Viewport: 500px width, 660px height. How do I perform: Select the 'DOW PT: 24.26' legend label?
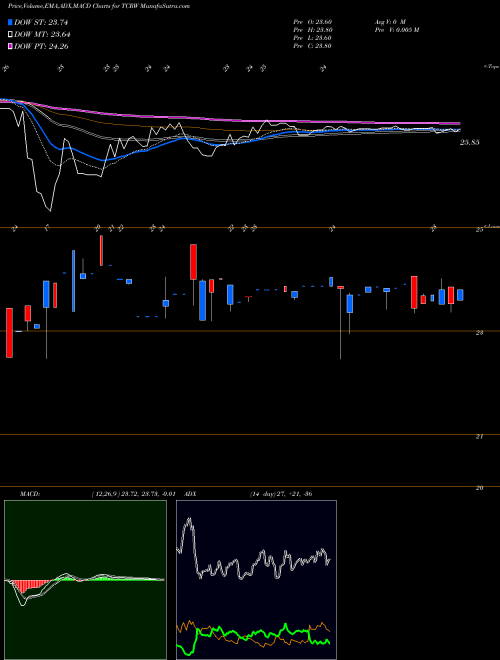[41, 46]
